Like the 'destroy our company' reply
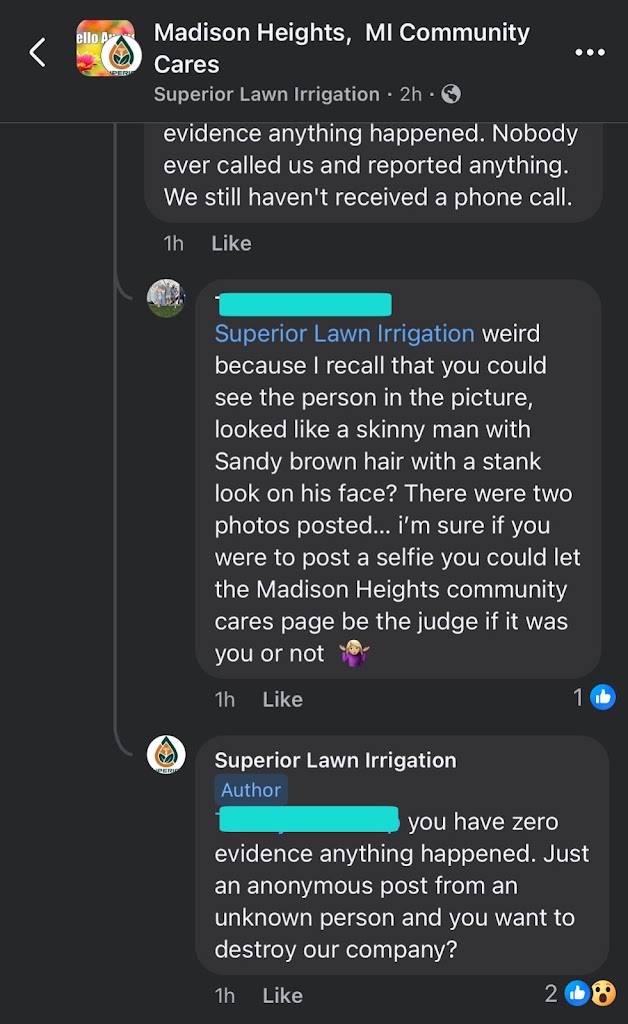The height and width of the screenshot is (1024, 628). [x=282, y=995]
